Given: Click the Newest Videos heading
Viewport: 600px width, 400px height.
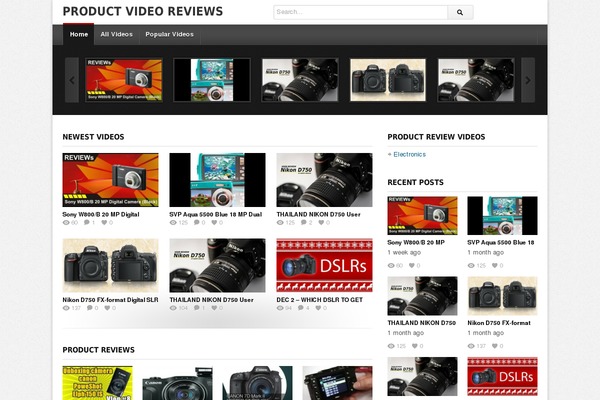Looking at the screenshot, I should tap(93, 137).
